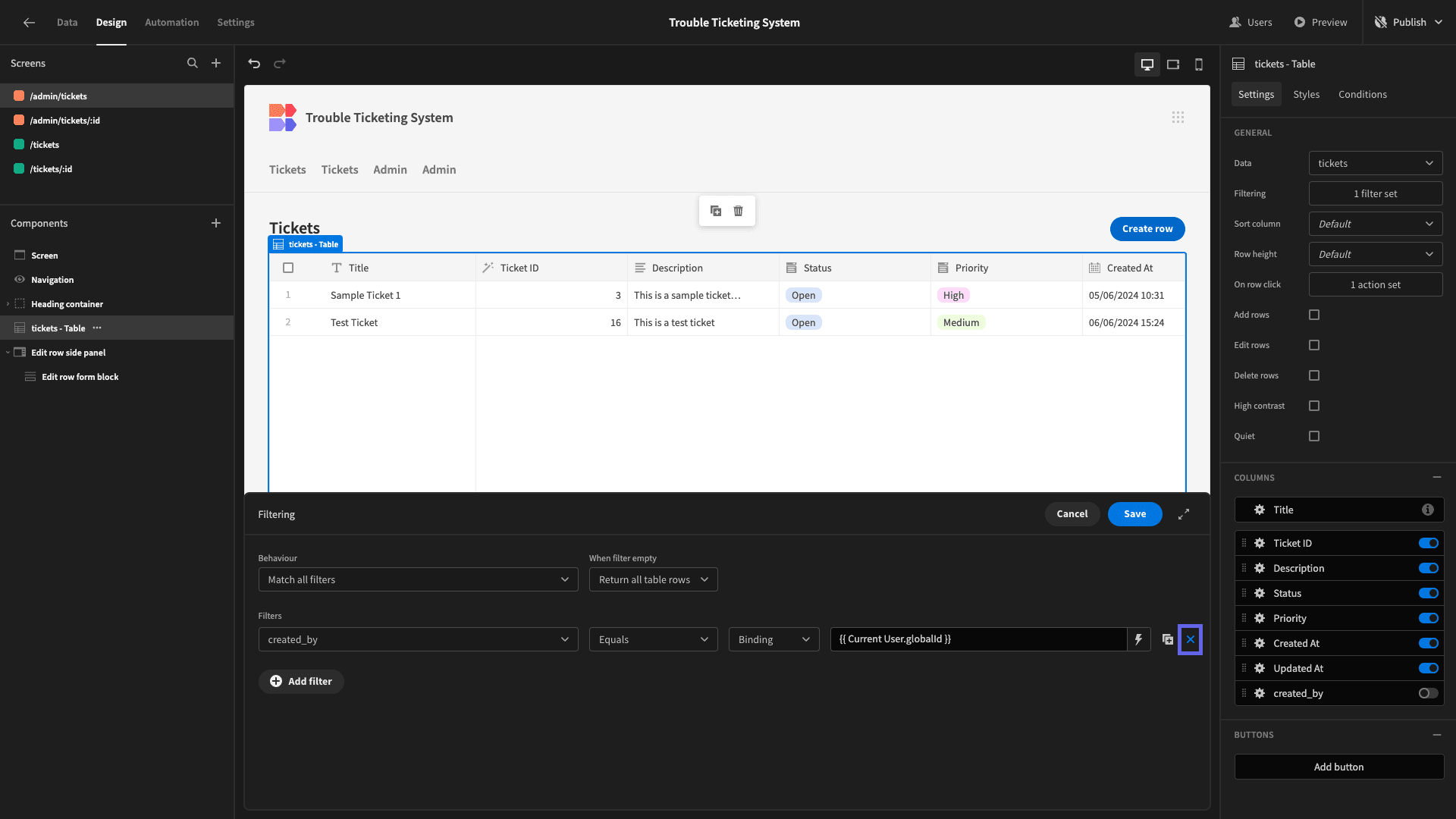Cancel the filtering changes
Screen dimensions: 1456x819
1072,514
